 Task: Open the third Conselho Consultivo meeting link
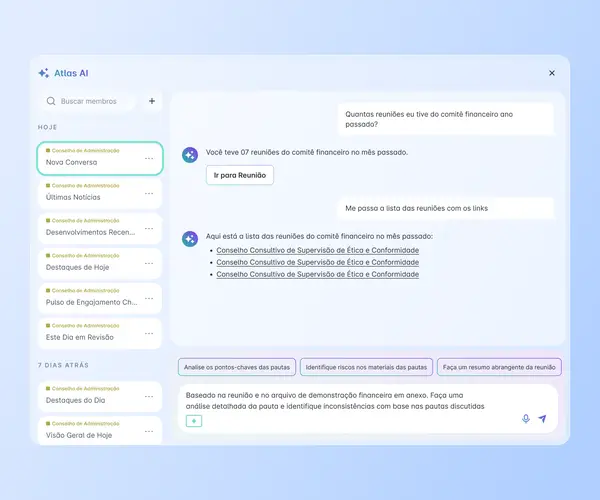[x=318, y=274]
